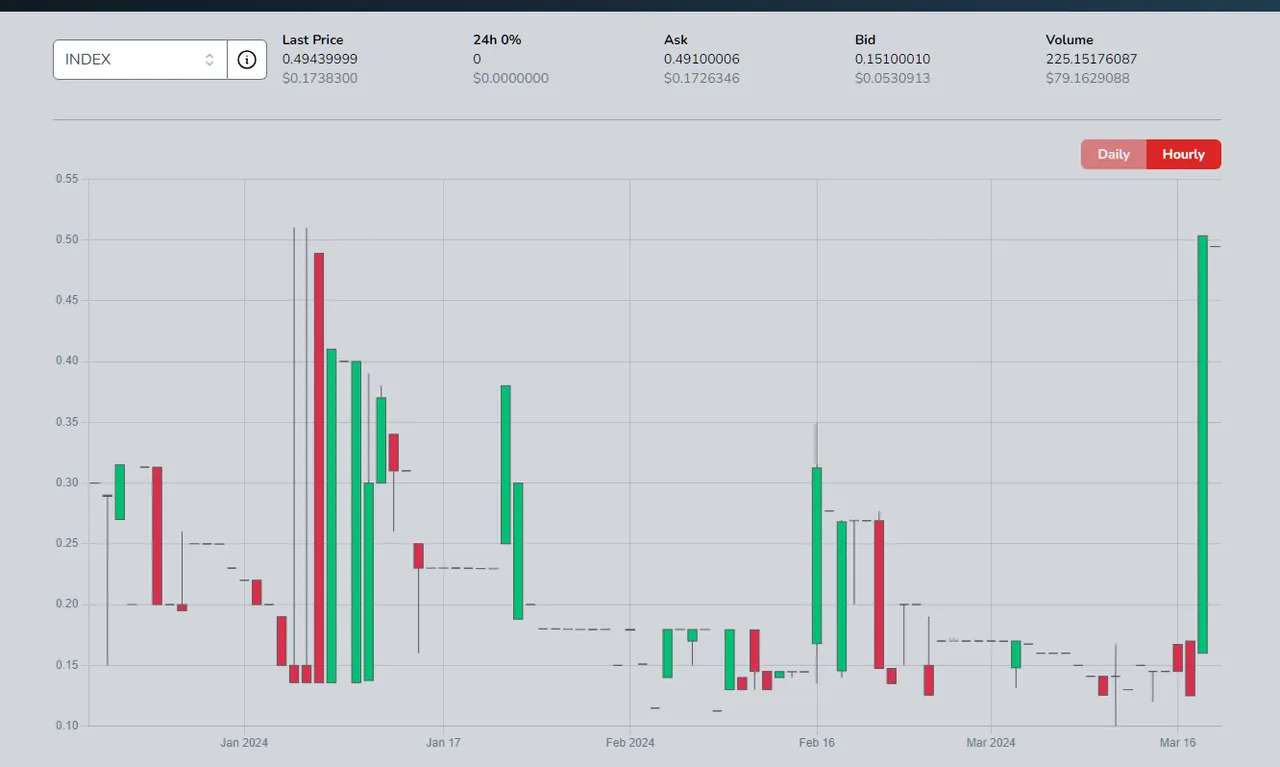This screenshot has width=1280, height=767.
Task: Click the tall green candle reaching 0.50
Action: pyautogui.click(x=1203, y=445)
